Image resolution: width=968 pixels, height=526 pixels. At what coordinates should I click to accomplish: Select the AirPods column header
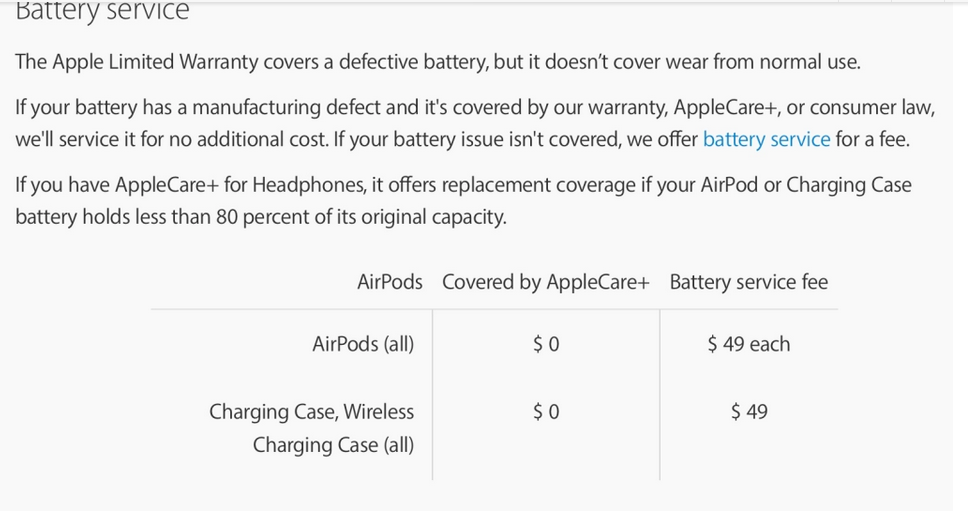[390, 282]
